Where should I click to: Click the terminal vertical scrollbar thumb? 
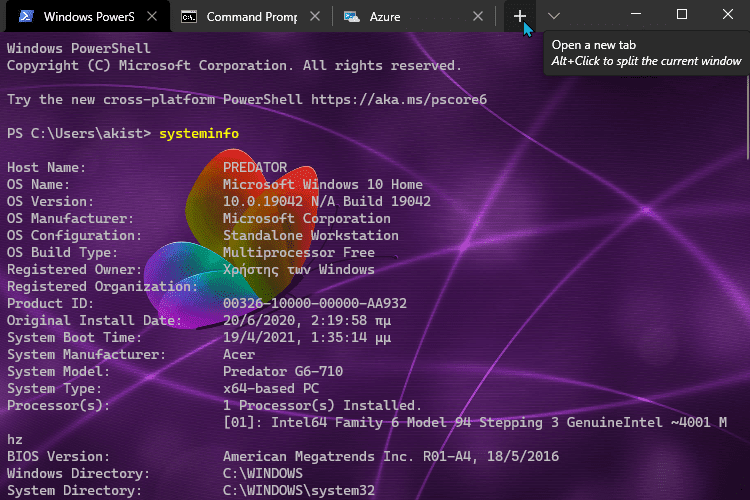click(x=748, y=117)
